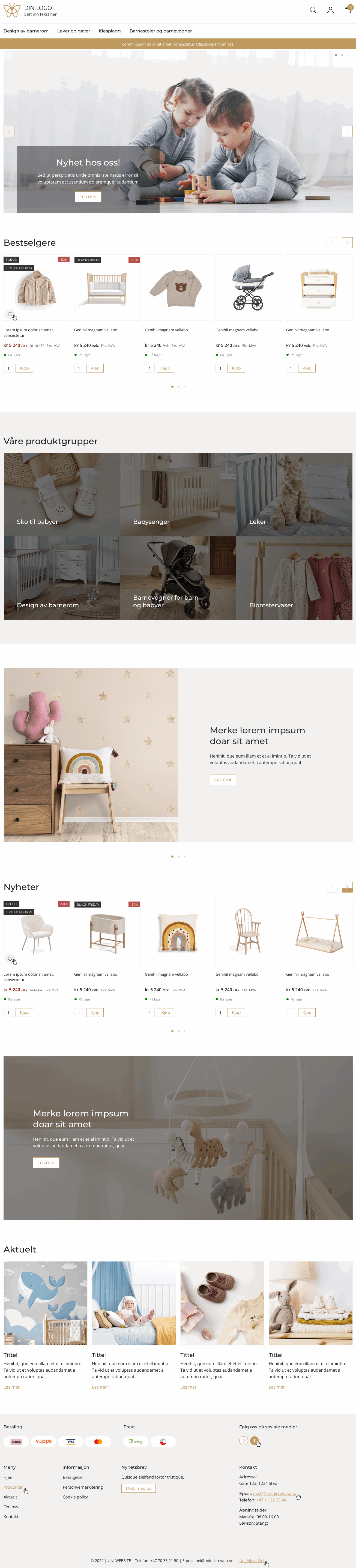The height and width of the screenshot is (1568, 356).
Task: Open the shopping bag cart icon
Action: (348, 10)
